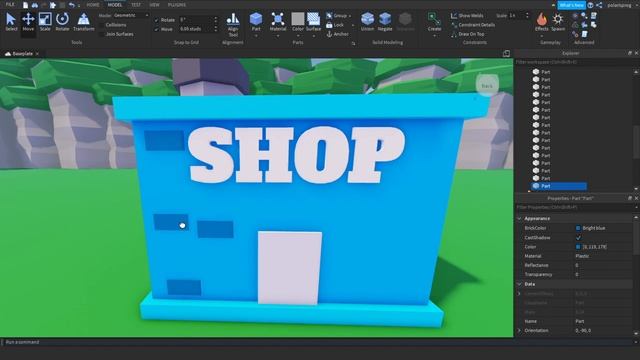Viewport: 640px width, 360px height.
Task: Expand the Group options arrow
Action: coord(350,16)
